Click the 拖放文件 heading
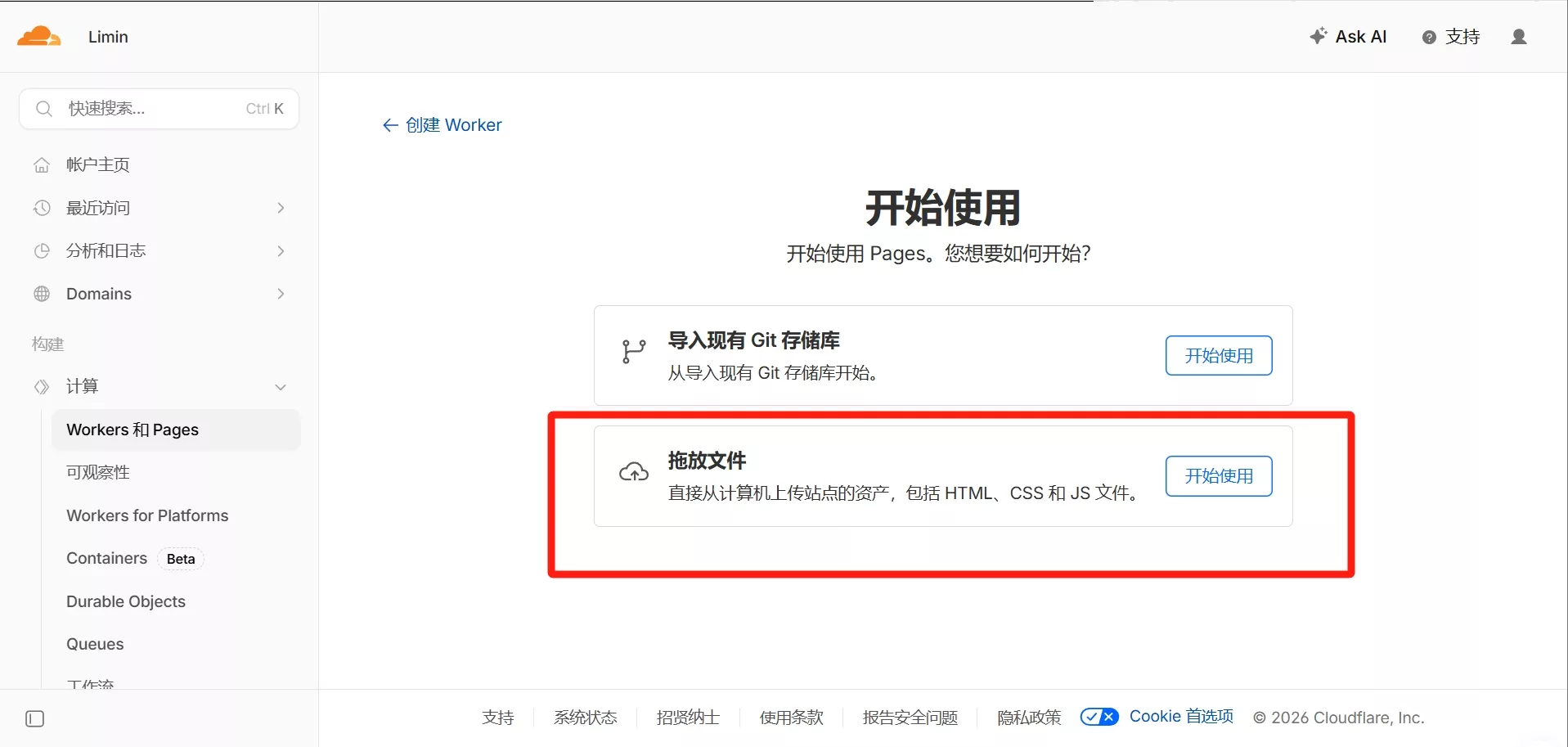Screen dimensions: 1568x747 708,461
